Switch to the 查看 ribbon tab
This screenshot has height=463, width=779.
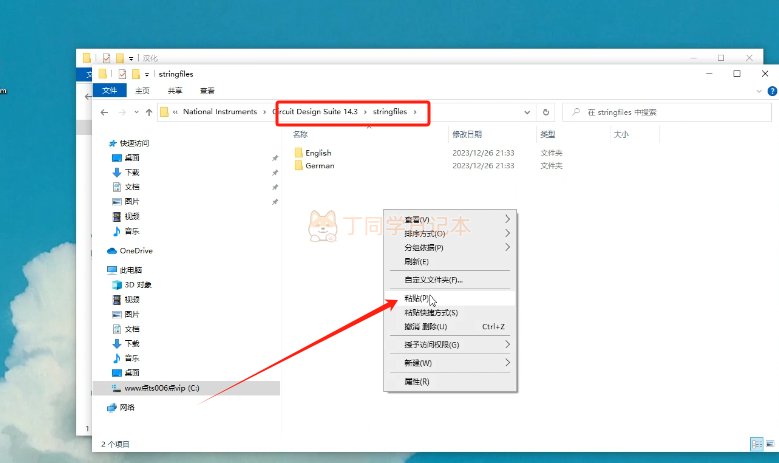coord(207,90)
